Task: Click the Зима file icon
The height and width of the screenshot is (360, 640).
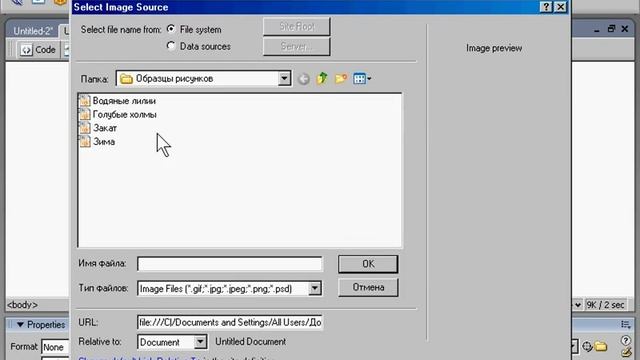Action: (85, 142)
